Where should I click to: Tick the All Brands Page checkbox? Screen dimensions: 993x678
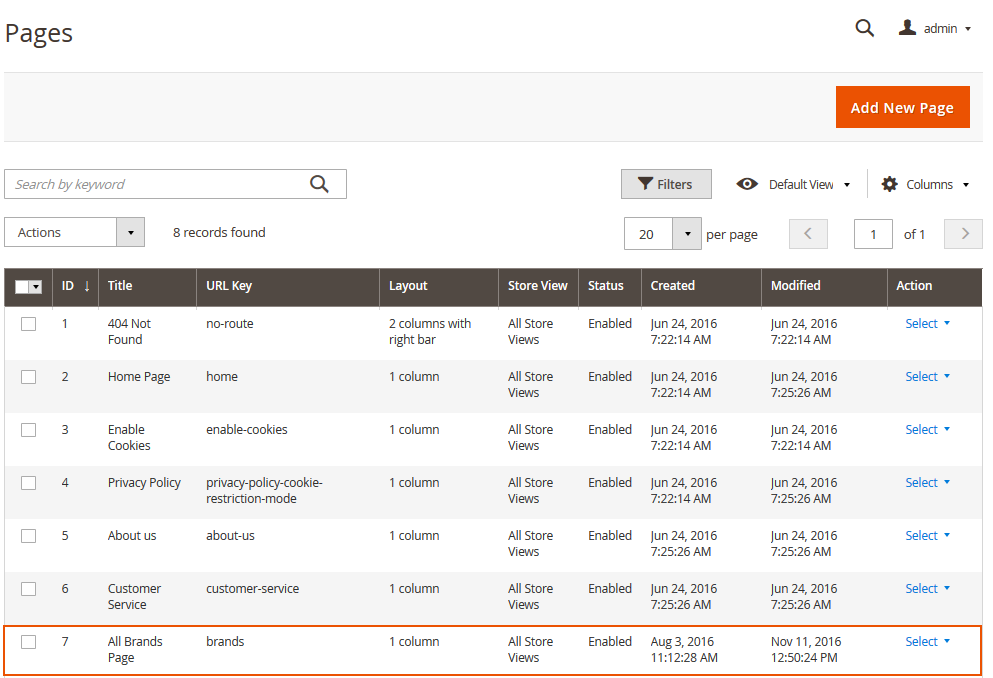pos(29,642)
